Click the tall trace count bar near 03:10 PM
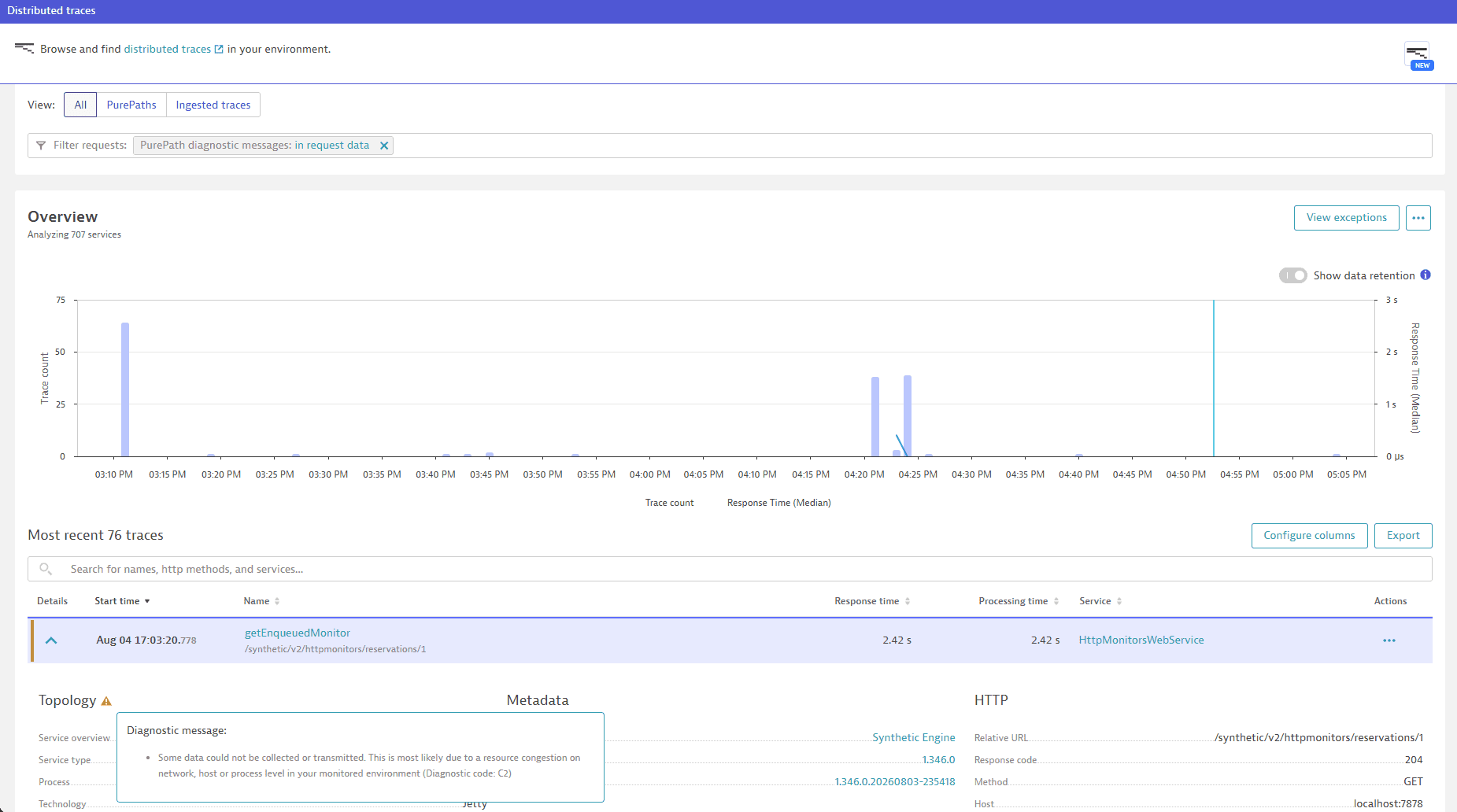The width and height of the screenshot is (1457, 812). coord(125,389)
